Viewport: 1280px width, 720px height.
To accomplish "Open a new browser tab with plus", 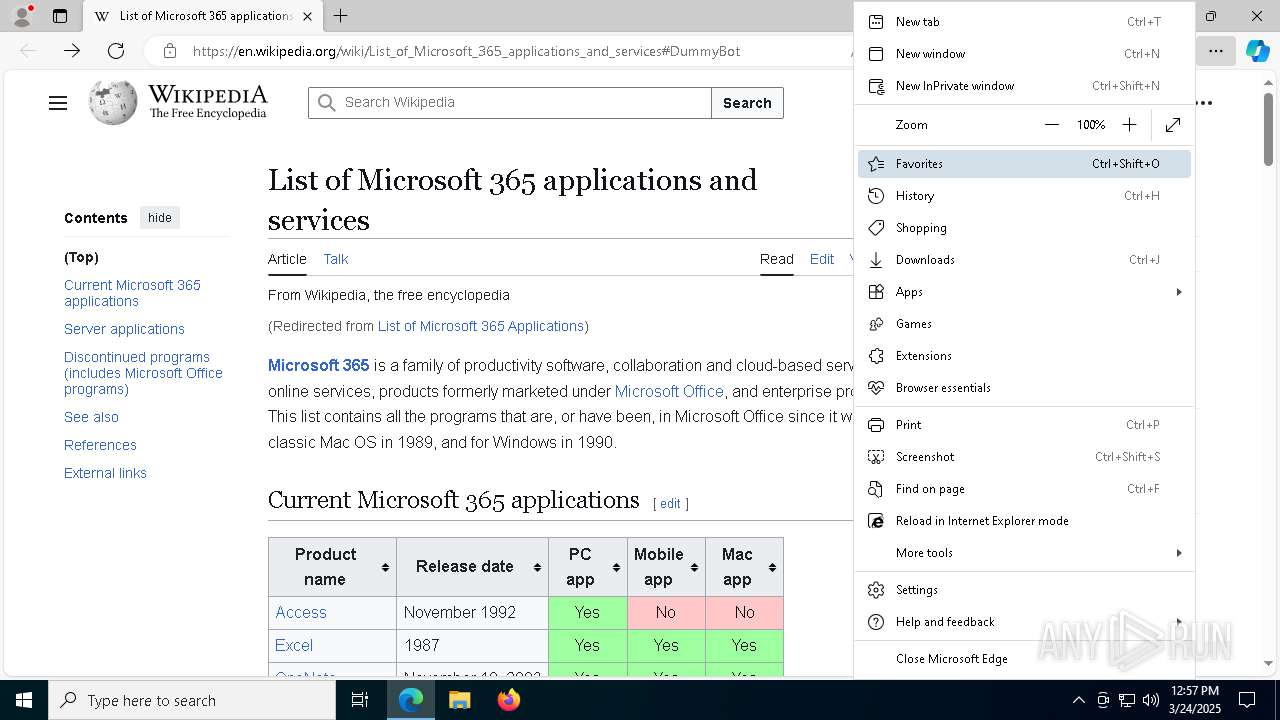I will pos(340,16).
